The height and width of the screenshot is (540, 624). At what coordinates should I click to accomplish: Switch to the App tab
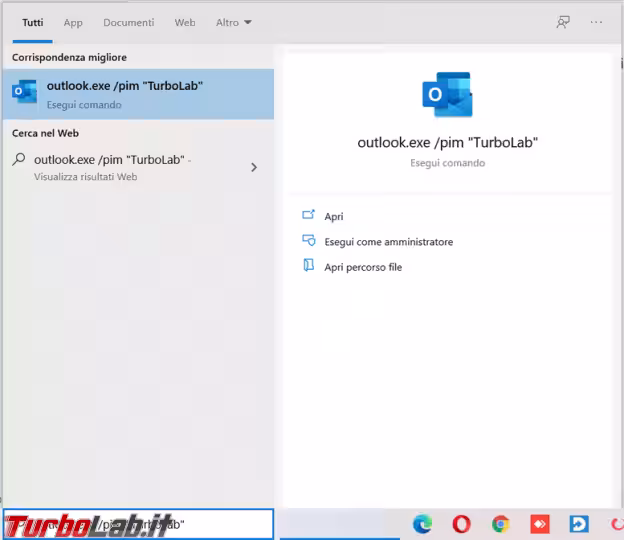73,23
